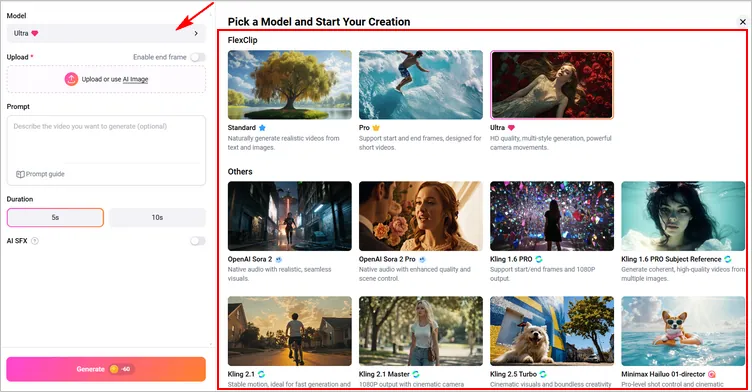
Task: Select the Kling 2.1 cyclist thumbnail
Action: tap(290, 331)
